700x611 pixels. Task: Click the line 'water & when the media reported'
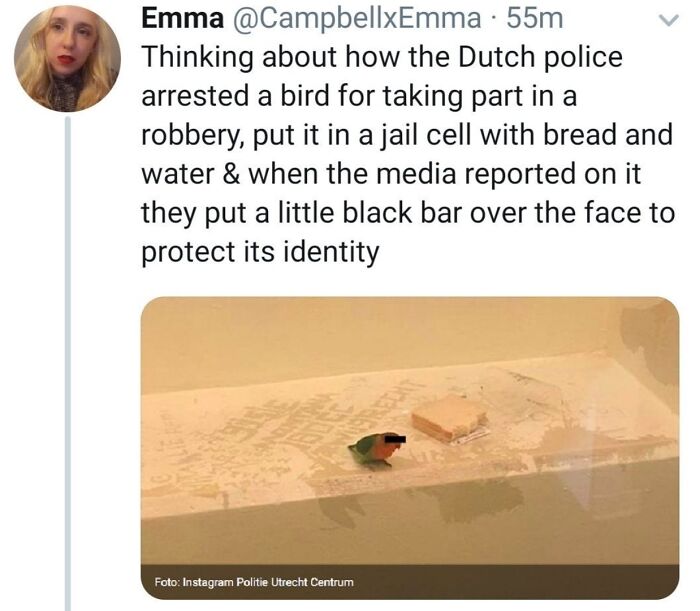(x=392, y=175)
